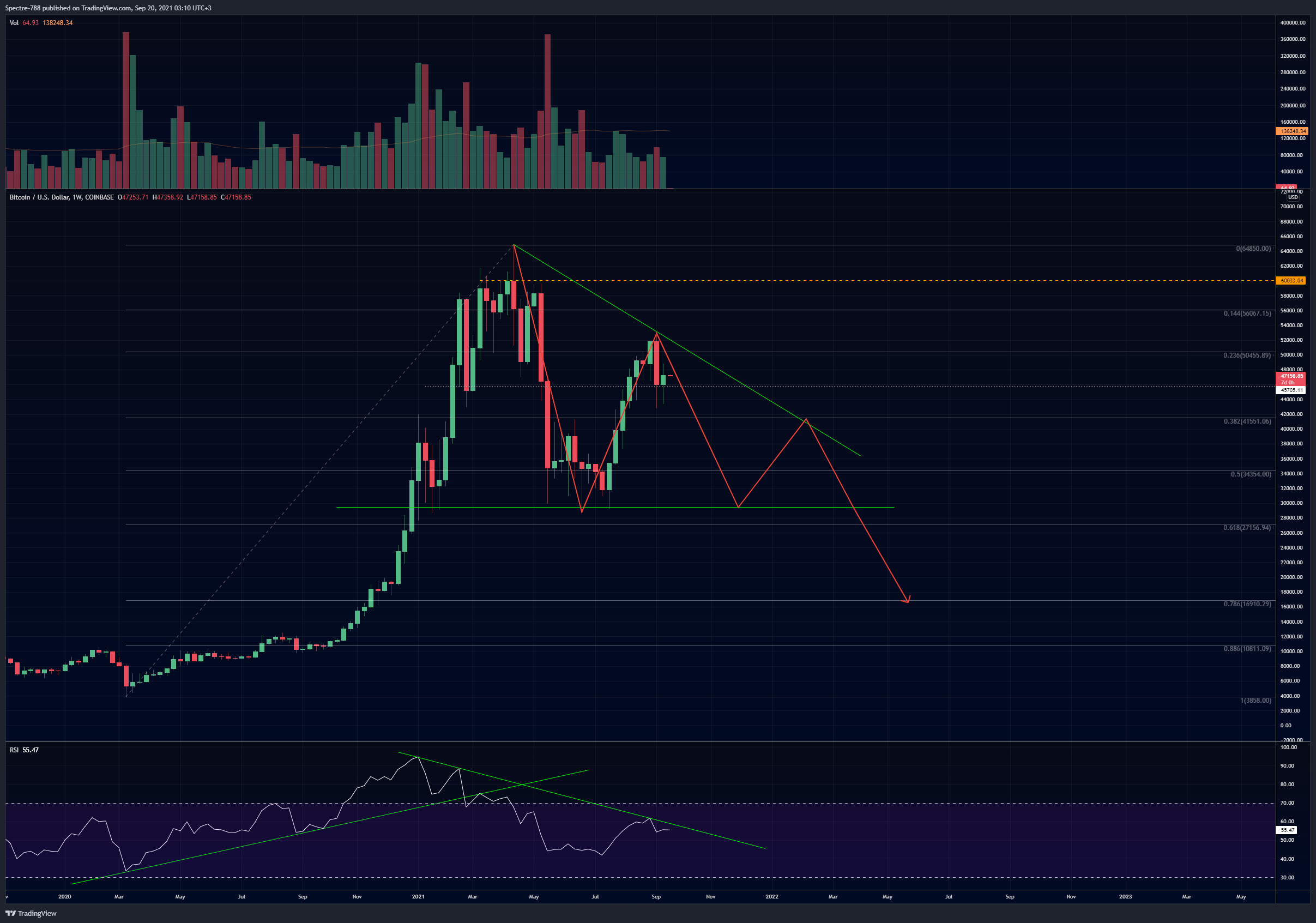Select the Fib label '0.786(16910.29)'
Screen dimensions: 1316x923
tap(1247, 604)
